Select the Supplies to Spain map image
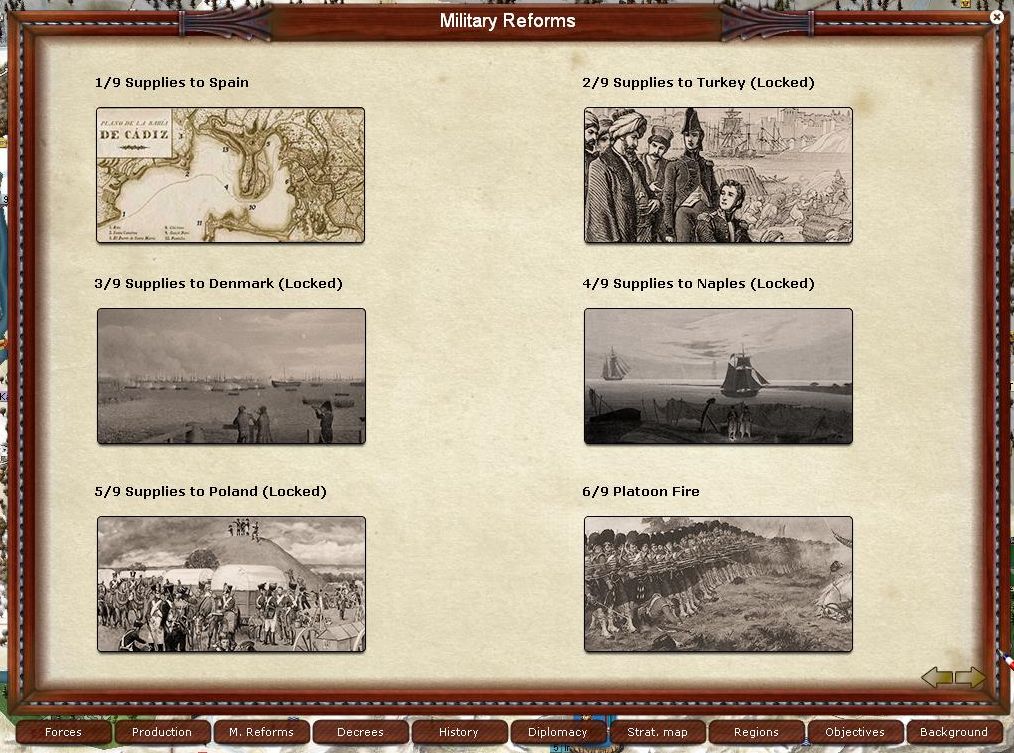 [231, 175]
